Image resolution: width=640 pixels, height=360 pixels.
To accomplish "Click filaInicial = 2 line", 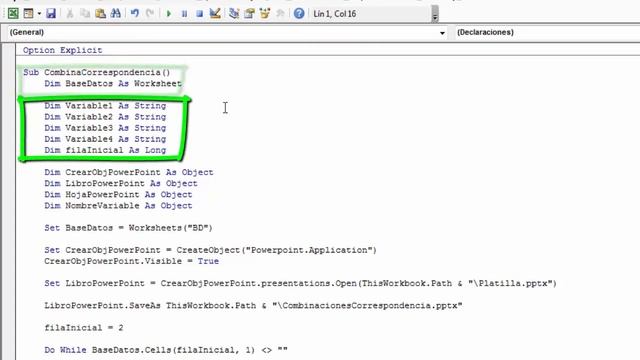I will 84,328.
